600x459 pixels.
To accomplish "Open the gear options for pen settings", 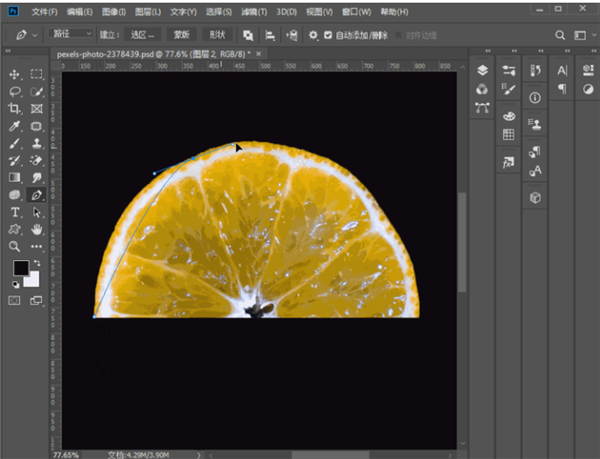I will coord(312,34).
